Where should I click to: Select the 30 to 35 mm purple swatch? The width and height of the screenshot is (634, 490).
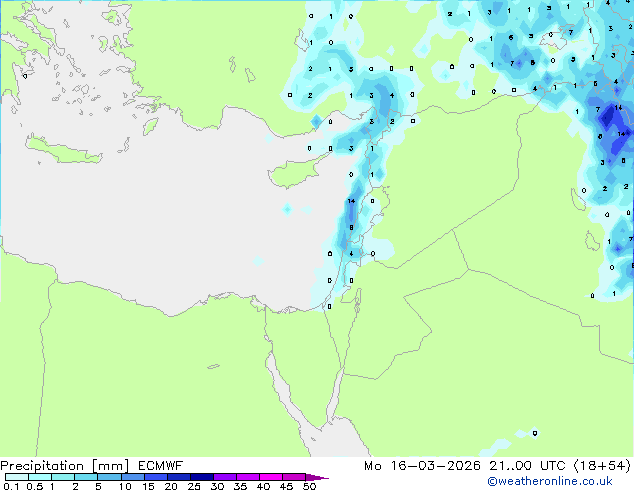click(x=225, y=477)
